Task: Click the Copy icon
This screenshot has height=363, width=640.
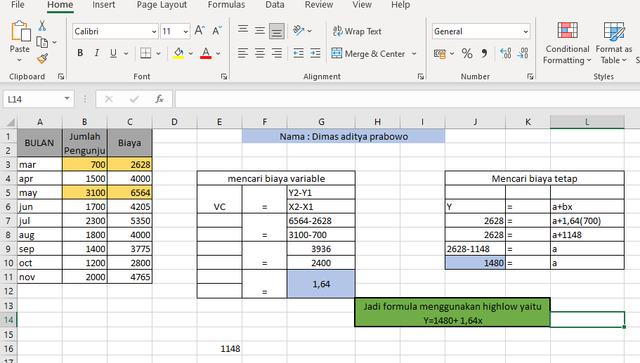Action: click(x=42, y=42)
